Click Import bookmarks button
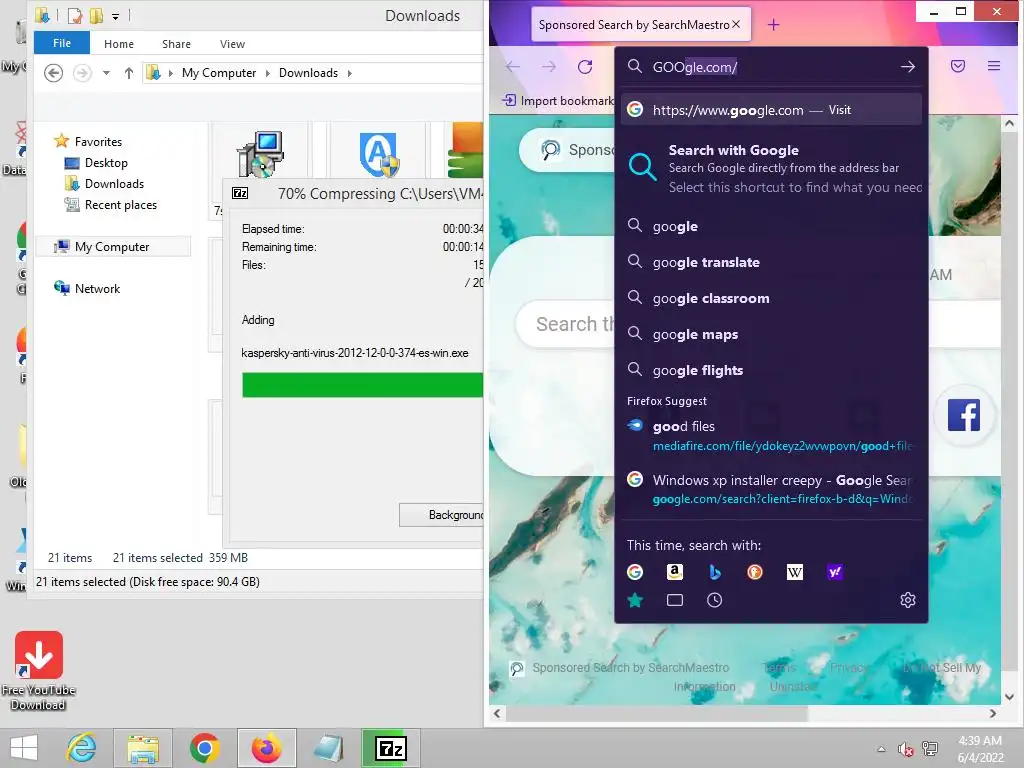The image size is (1024, 768). 558,101
